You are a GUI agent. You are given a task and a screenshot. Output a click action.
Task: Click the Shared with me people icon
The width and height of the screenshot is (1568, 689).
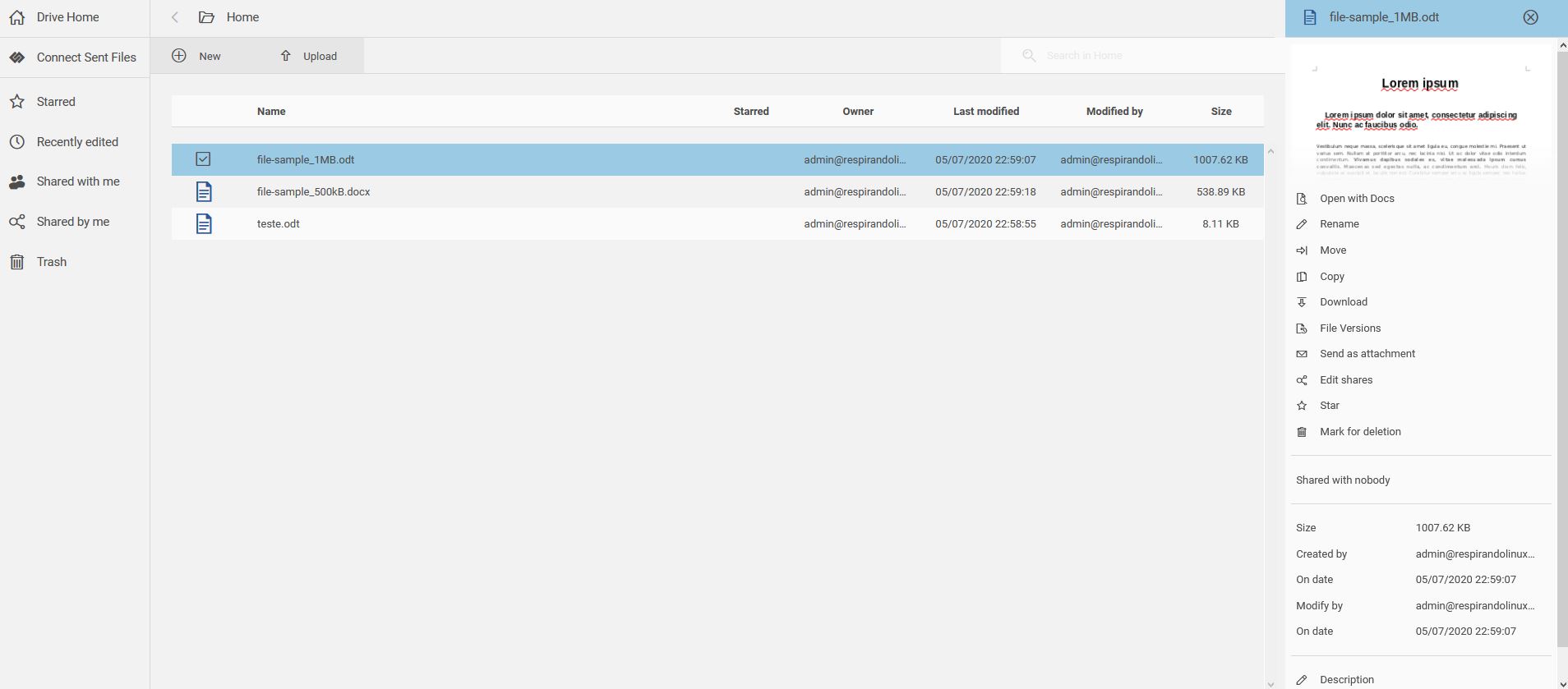pyautogui.click(x=17, y=181)
